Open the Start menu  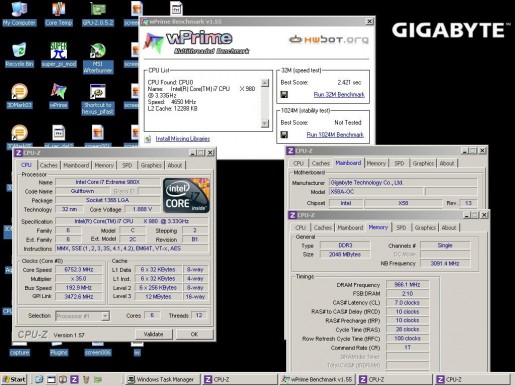(14, 379)
